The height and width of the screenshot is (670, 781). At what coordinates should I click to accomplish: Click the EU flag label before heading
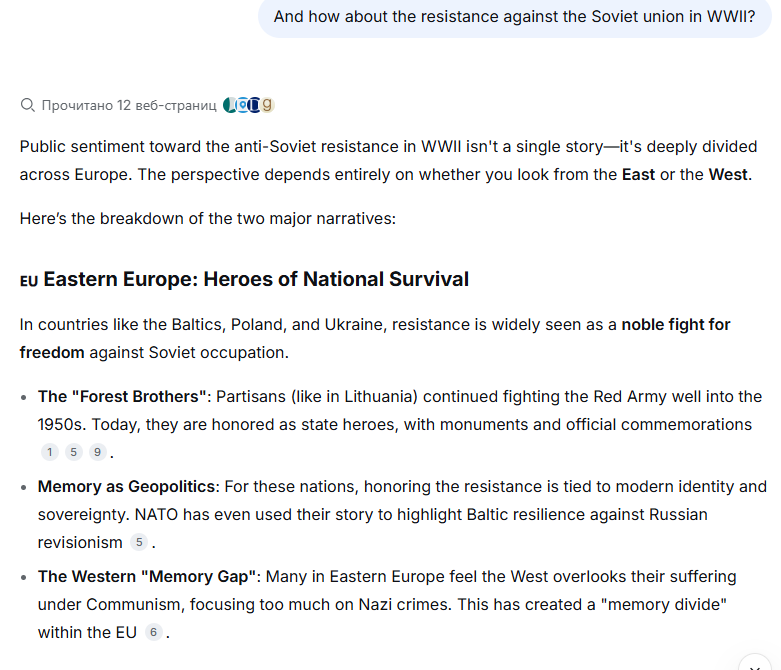click(29, 281)
